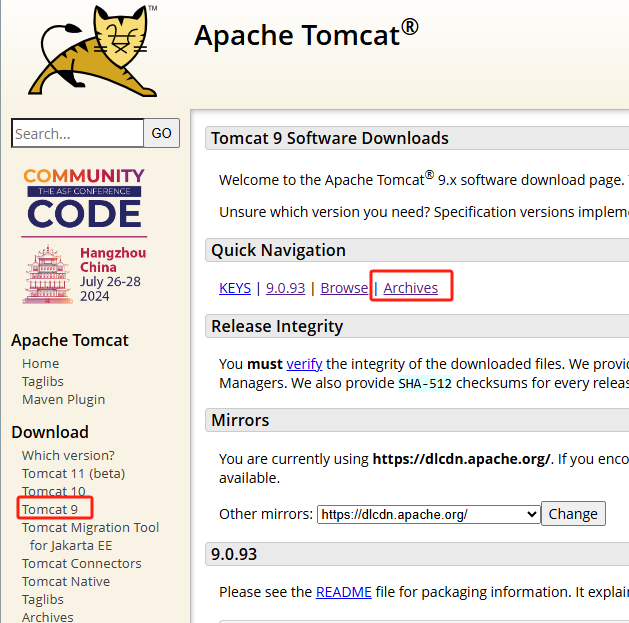
Task: Open the Browse link
Action: click(x=344, y=288)
